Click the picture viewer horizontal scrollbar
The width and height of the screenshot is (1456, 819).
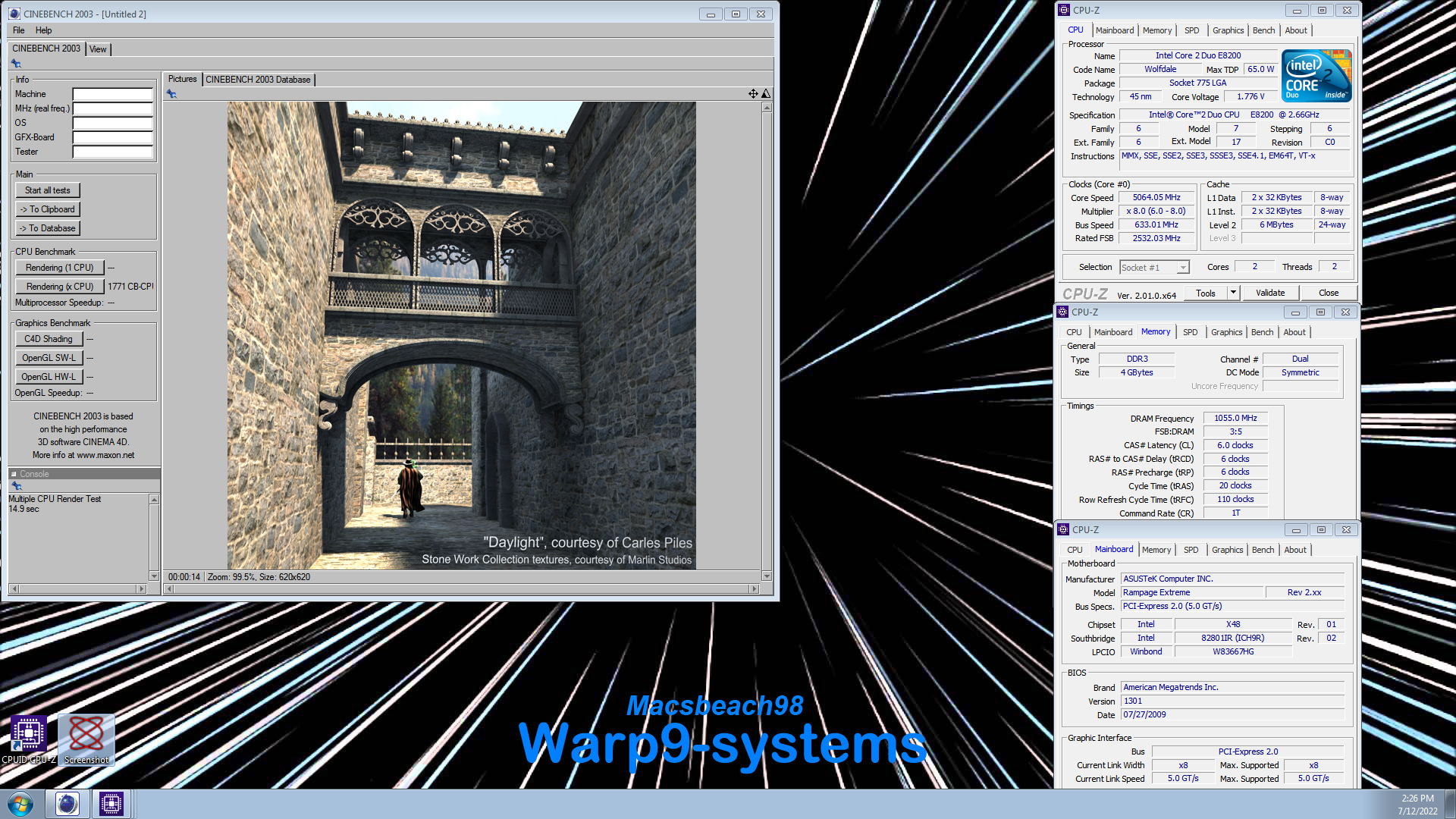pos(462,588)
